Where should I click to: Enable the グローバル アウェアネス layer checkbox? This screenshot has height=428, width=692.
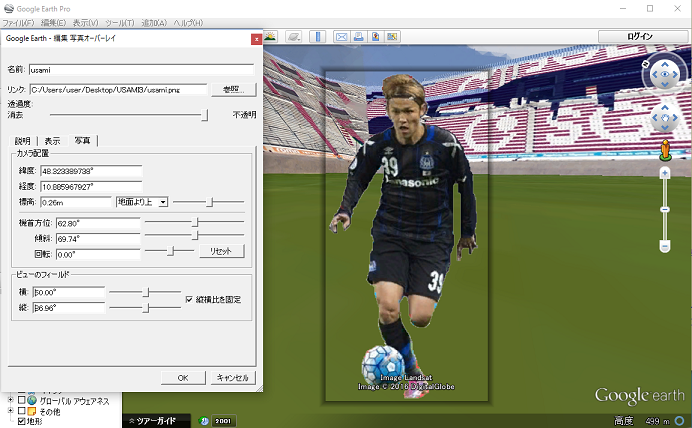21,400
